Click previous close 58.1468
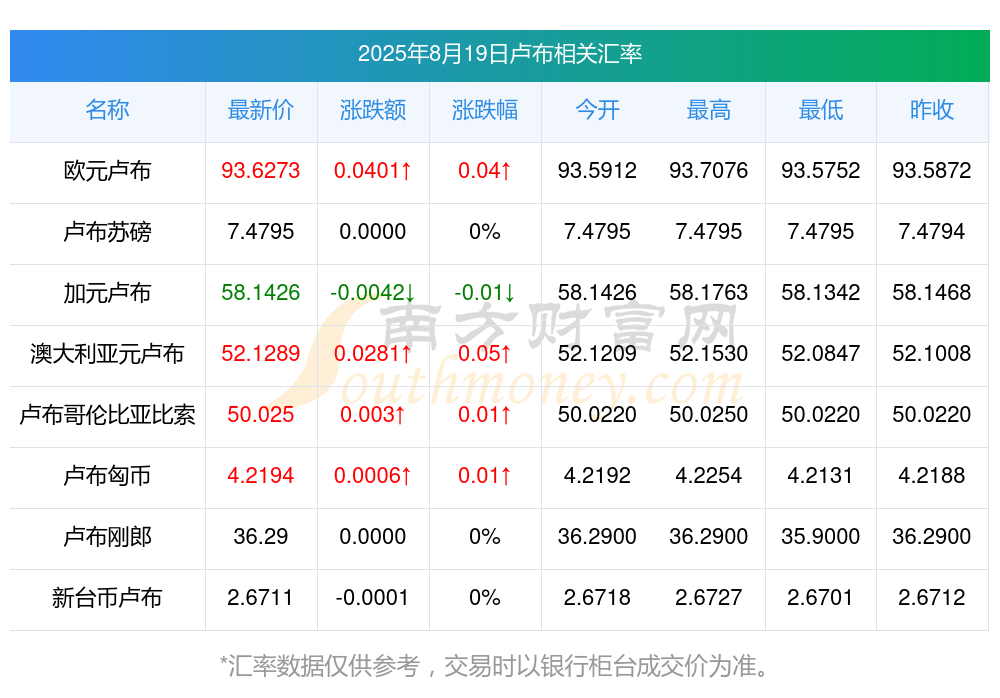The image size is (1000, 698). [x=932, y=292]
